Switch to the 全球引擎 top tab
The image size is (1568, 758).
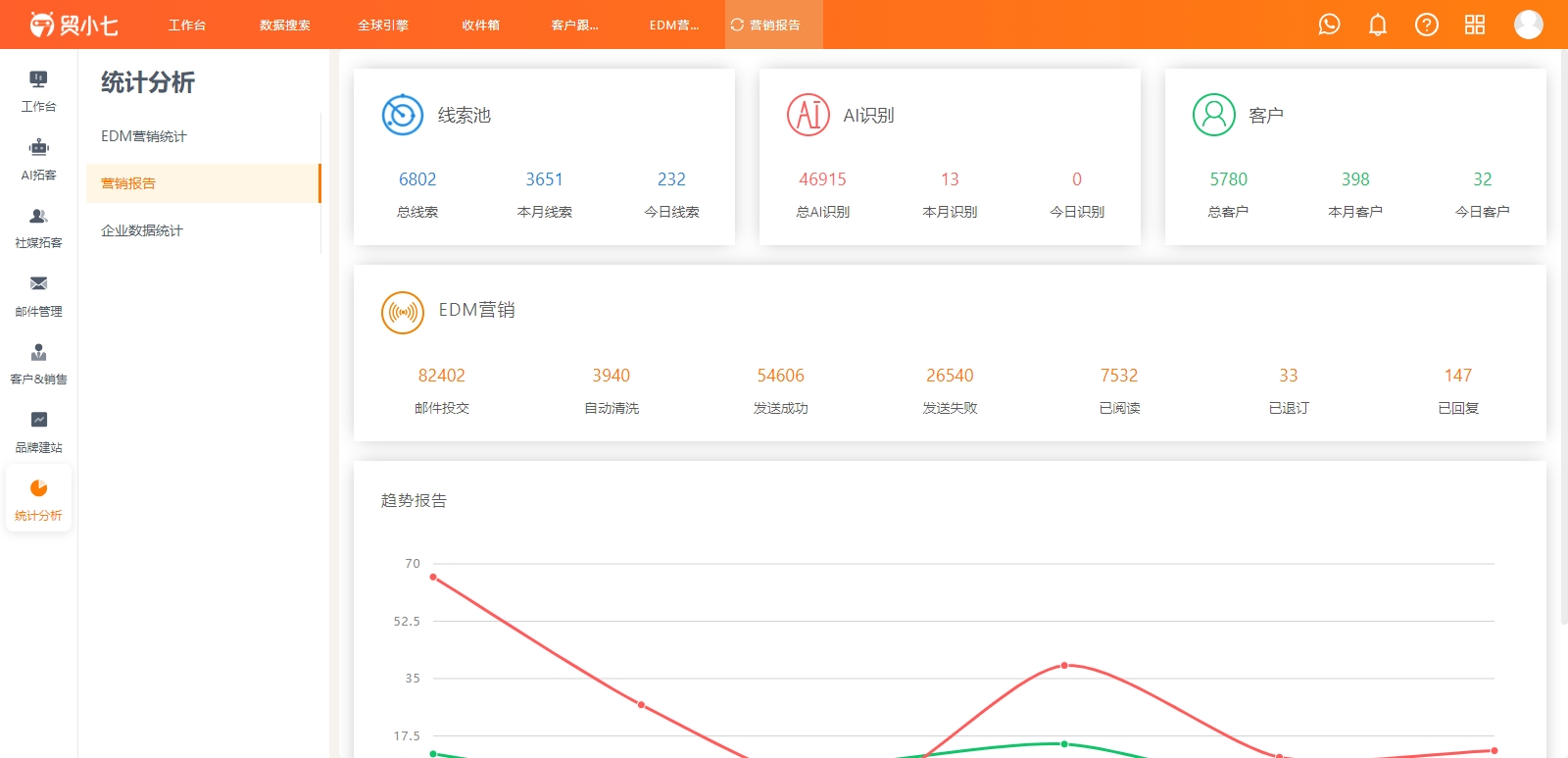click(x=383, y=25)
